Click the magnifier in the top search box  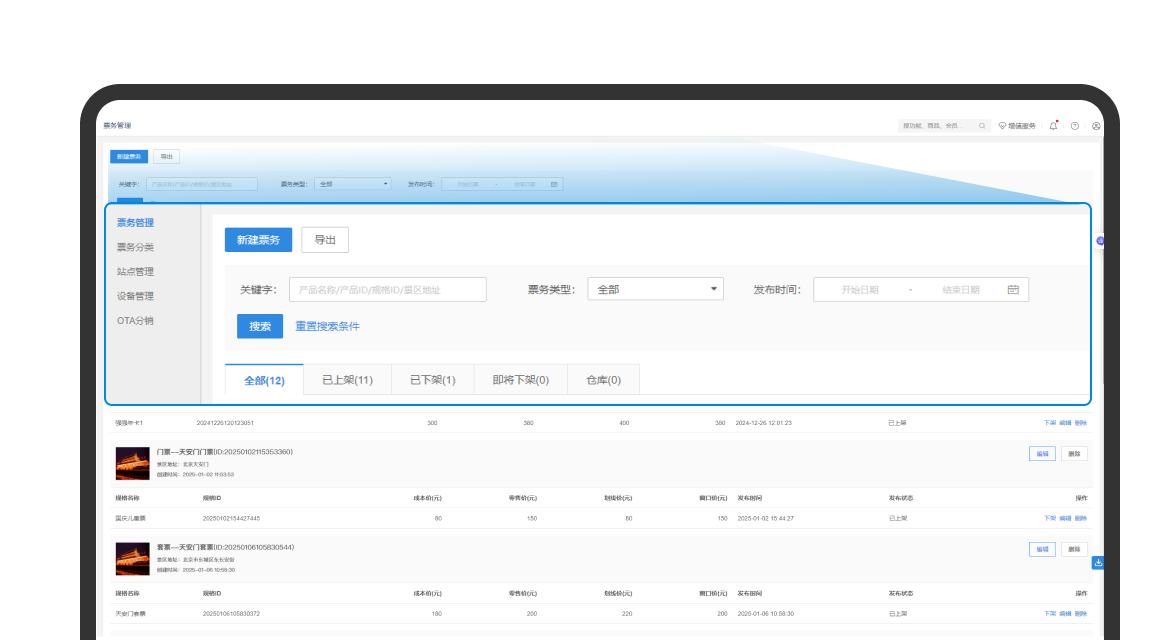(x=982, y=126)
